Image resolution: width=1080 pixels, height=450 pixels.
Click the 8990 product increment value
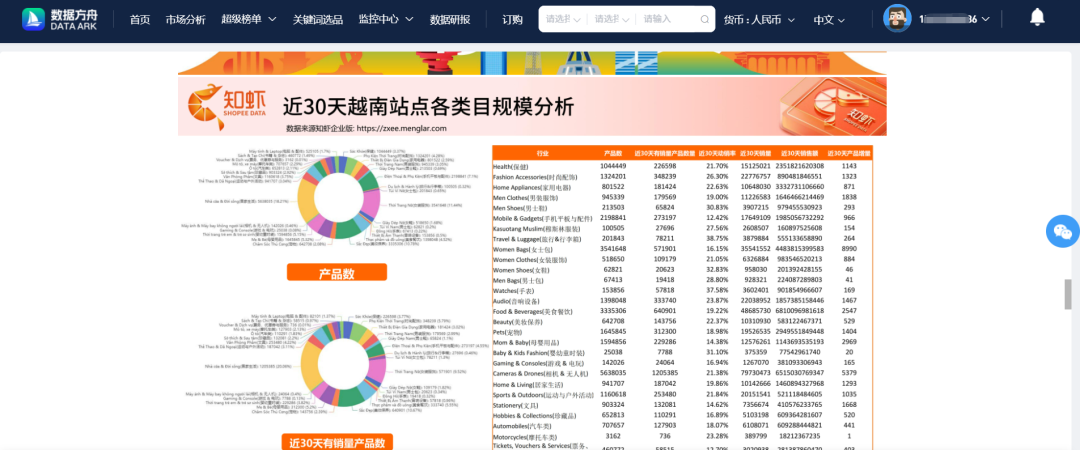click(849, 249)
